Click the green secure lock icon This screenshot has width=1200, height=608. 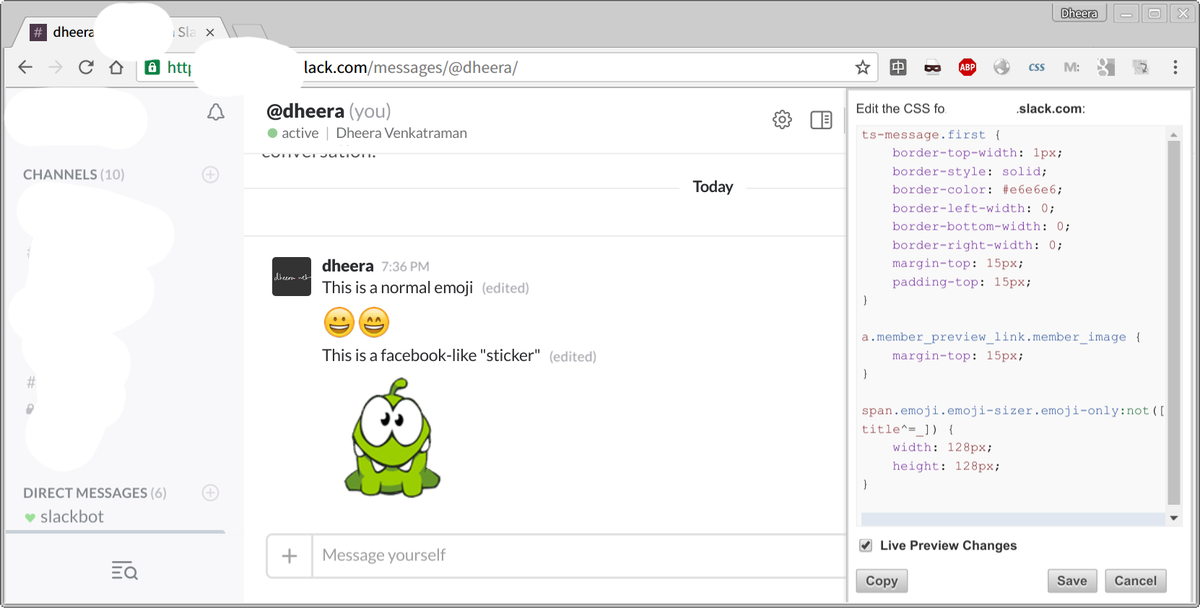pos(152,68)
